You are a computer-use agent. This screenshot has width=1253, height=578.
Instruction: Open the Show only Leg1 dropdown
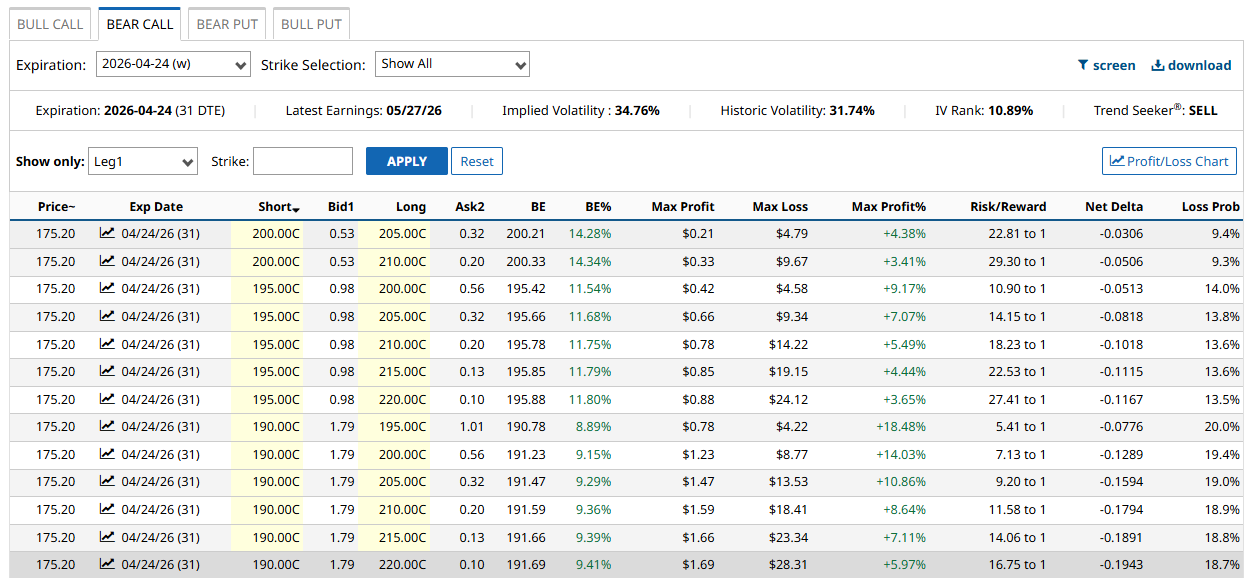click(142, 161)
